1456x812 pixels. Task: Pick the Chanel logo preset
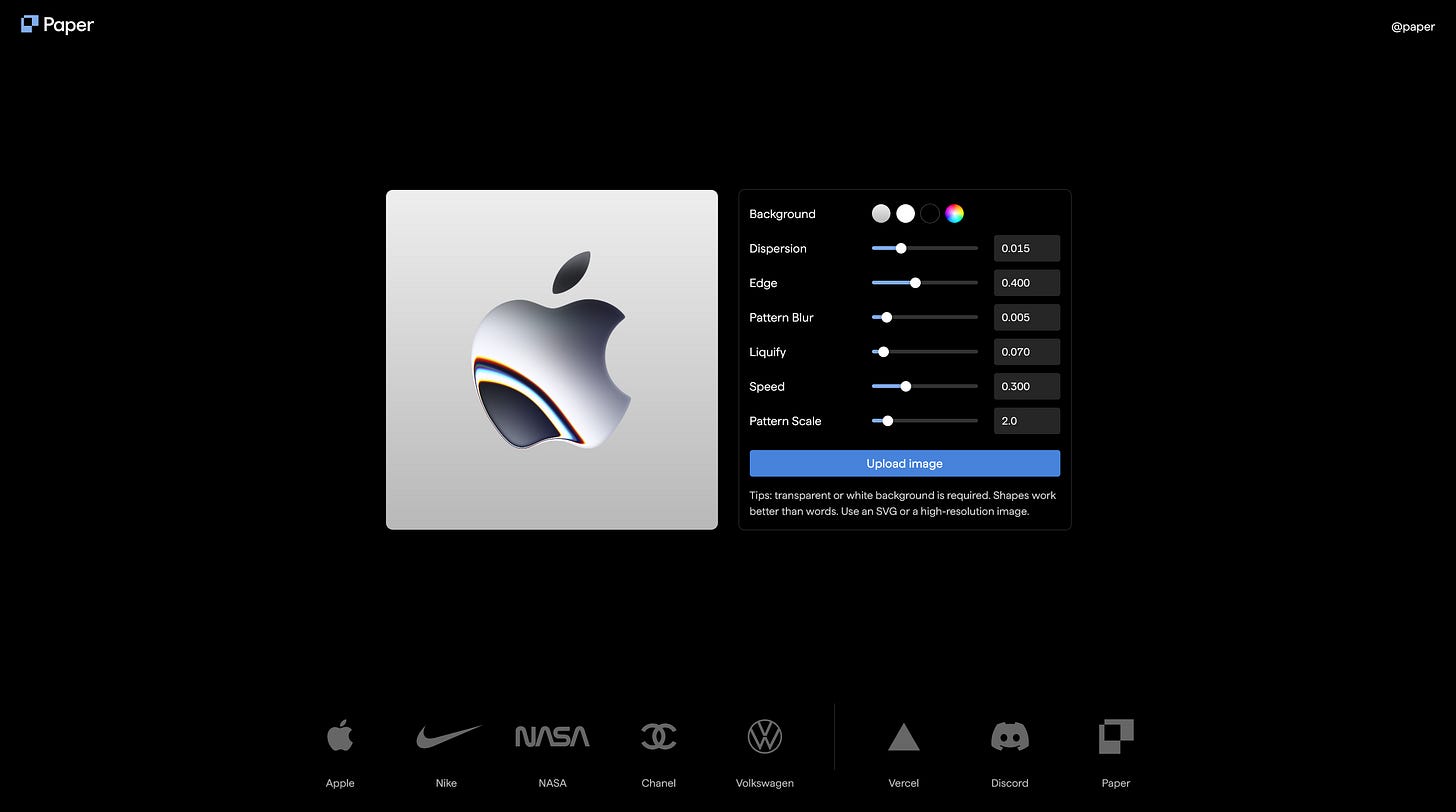tap(658, 737)
